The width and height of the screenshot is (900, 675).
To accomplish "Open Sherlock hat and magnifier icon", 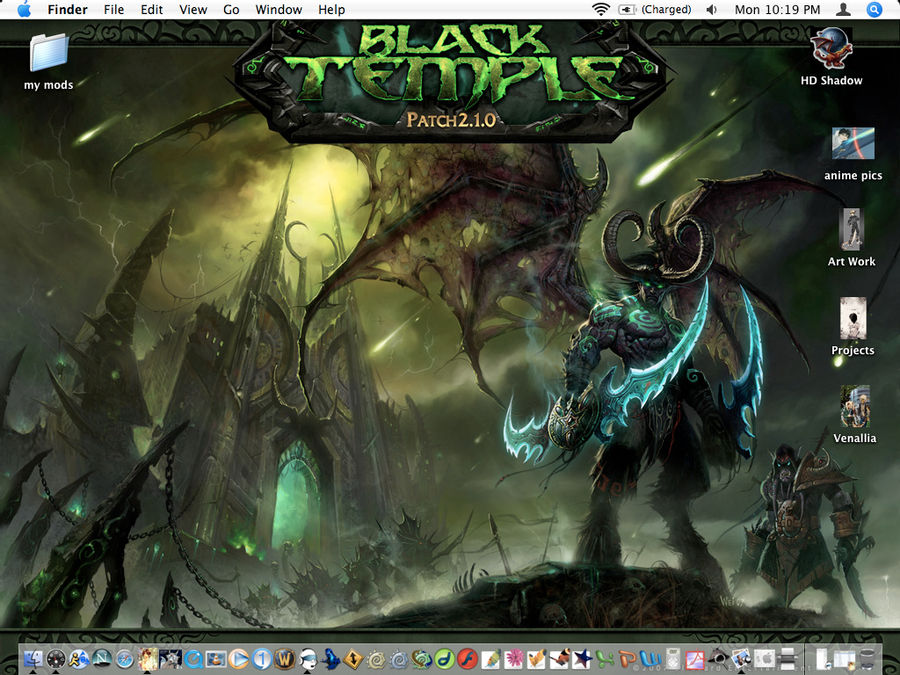I will coord(719,660).
